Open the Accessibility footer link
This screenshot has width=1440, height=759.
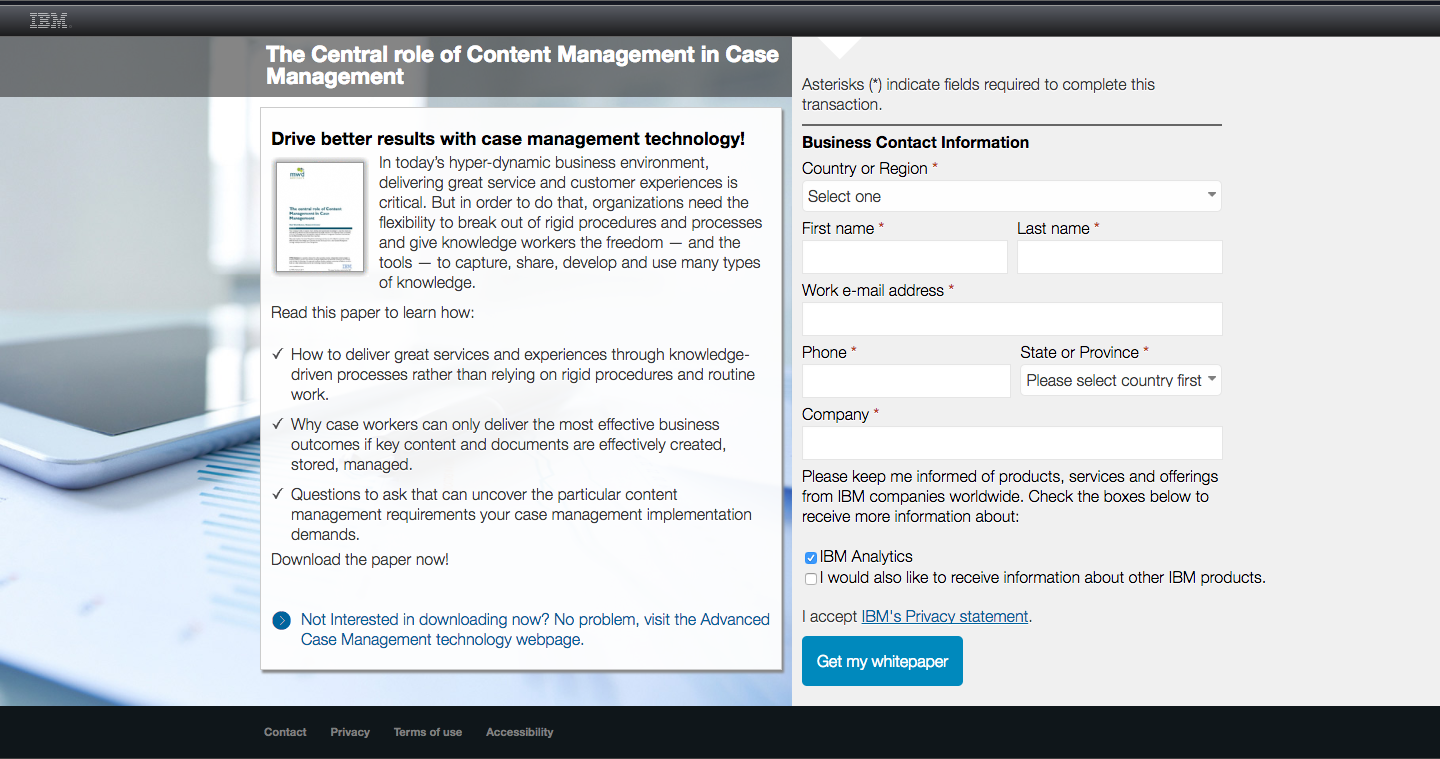[x=519, y=732]
